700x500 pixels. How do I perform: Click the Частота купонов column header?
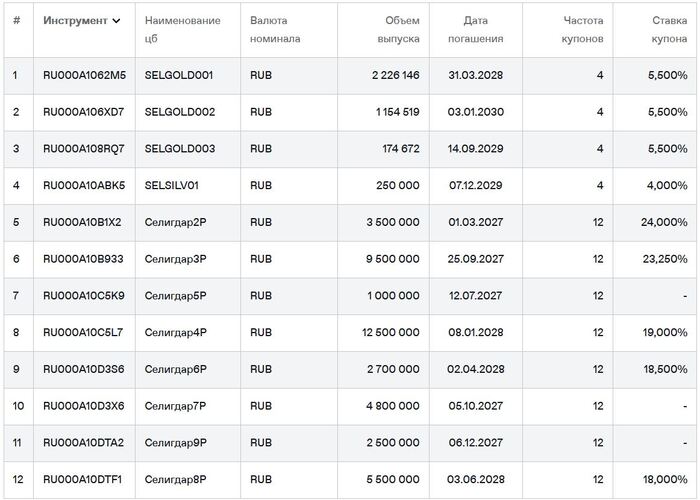coord(583,29)
